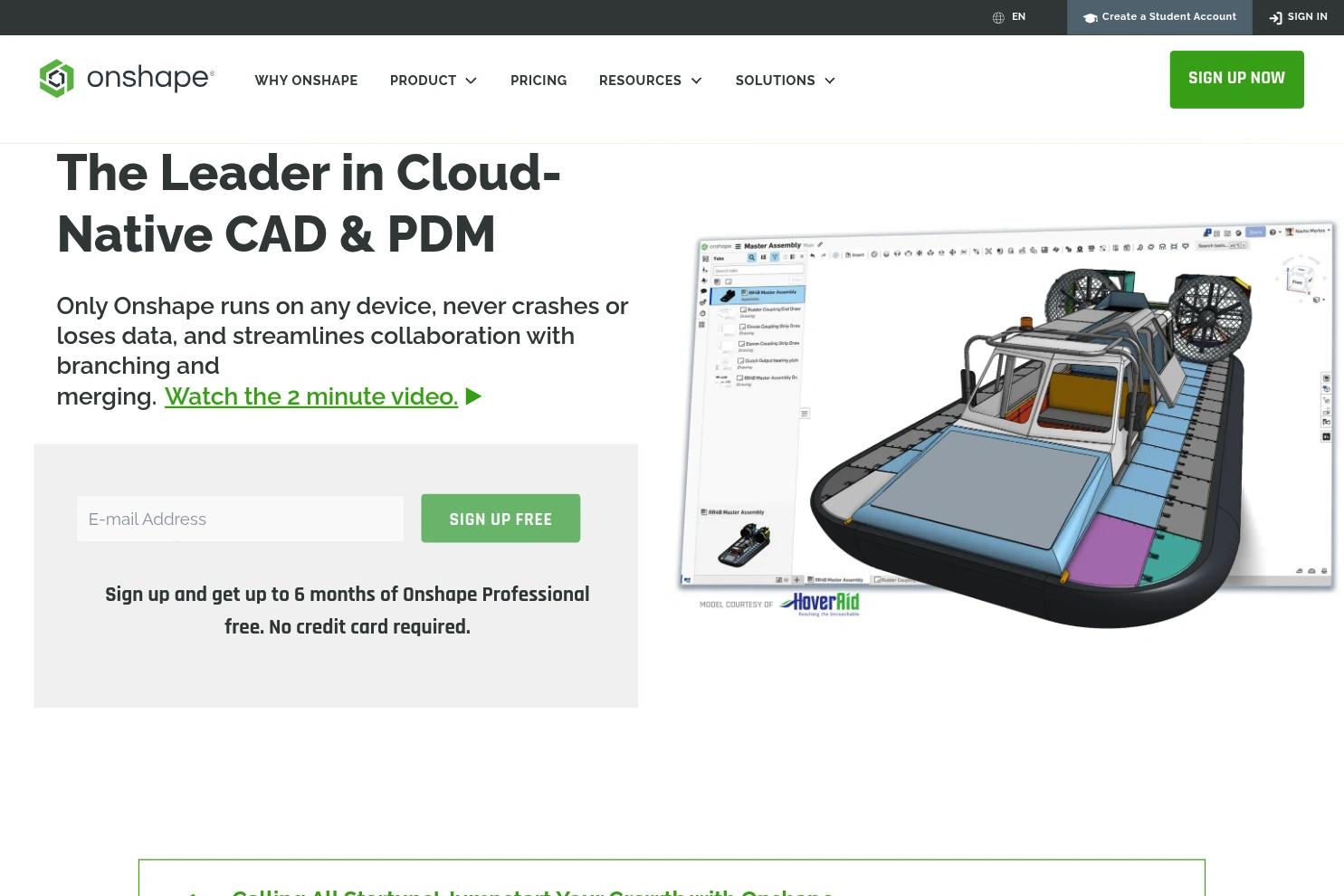Click the text Sign up and get up to 6 months
This screenshot has width=1344, height=896.
coord(348,611)
